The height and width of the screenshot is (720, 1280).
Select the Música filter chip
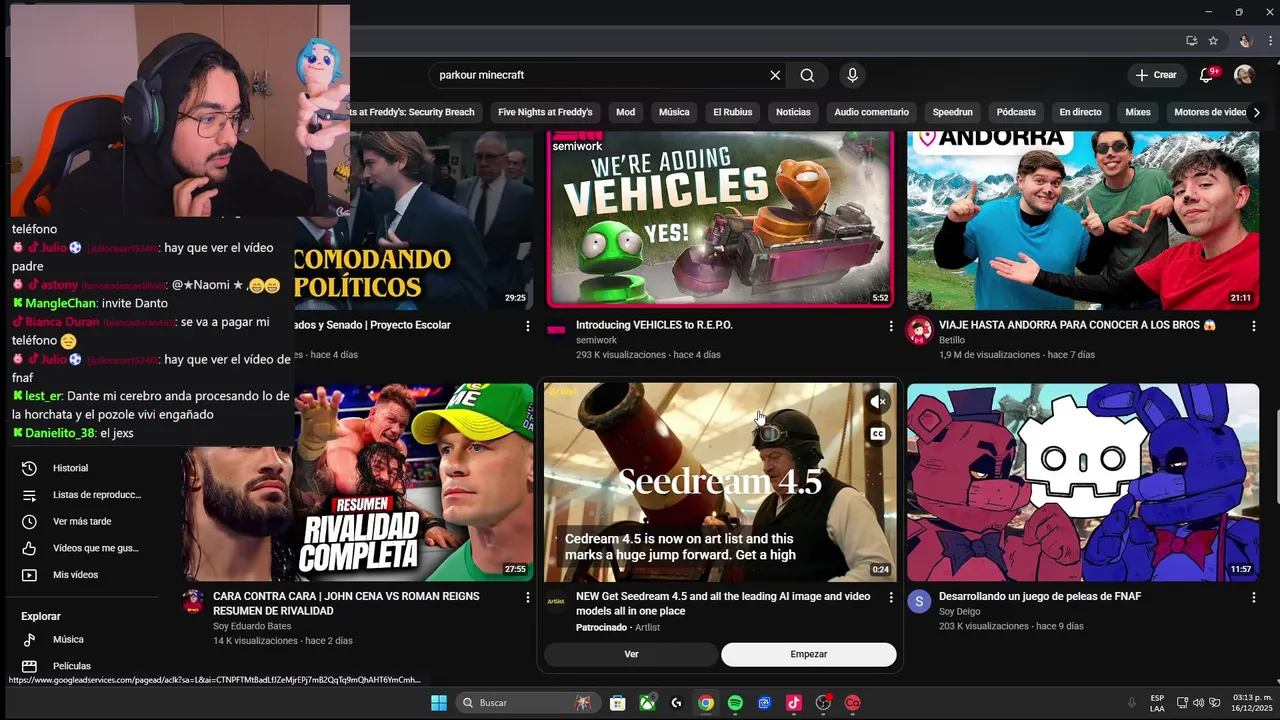coord(674,112)
